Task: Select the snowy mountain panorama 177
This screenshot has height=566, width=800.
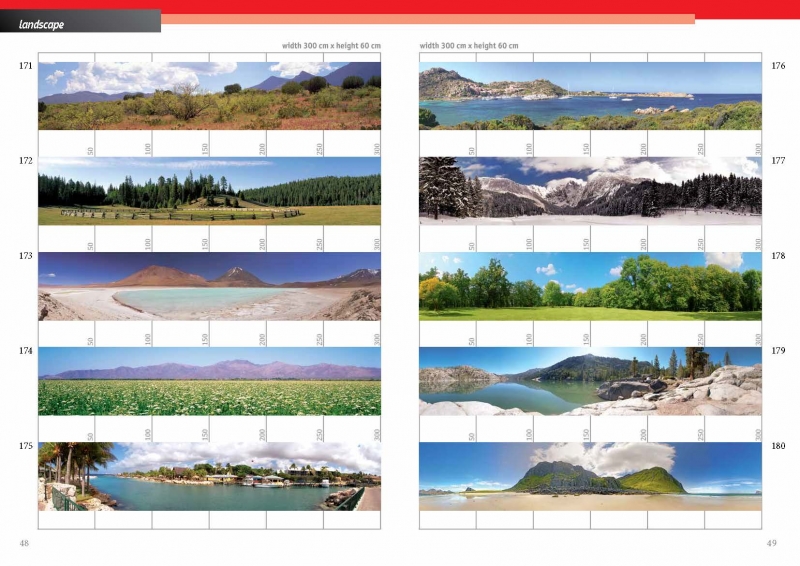Action: click(590, 191)
